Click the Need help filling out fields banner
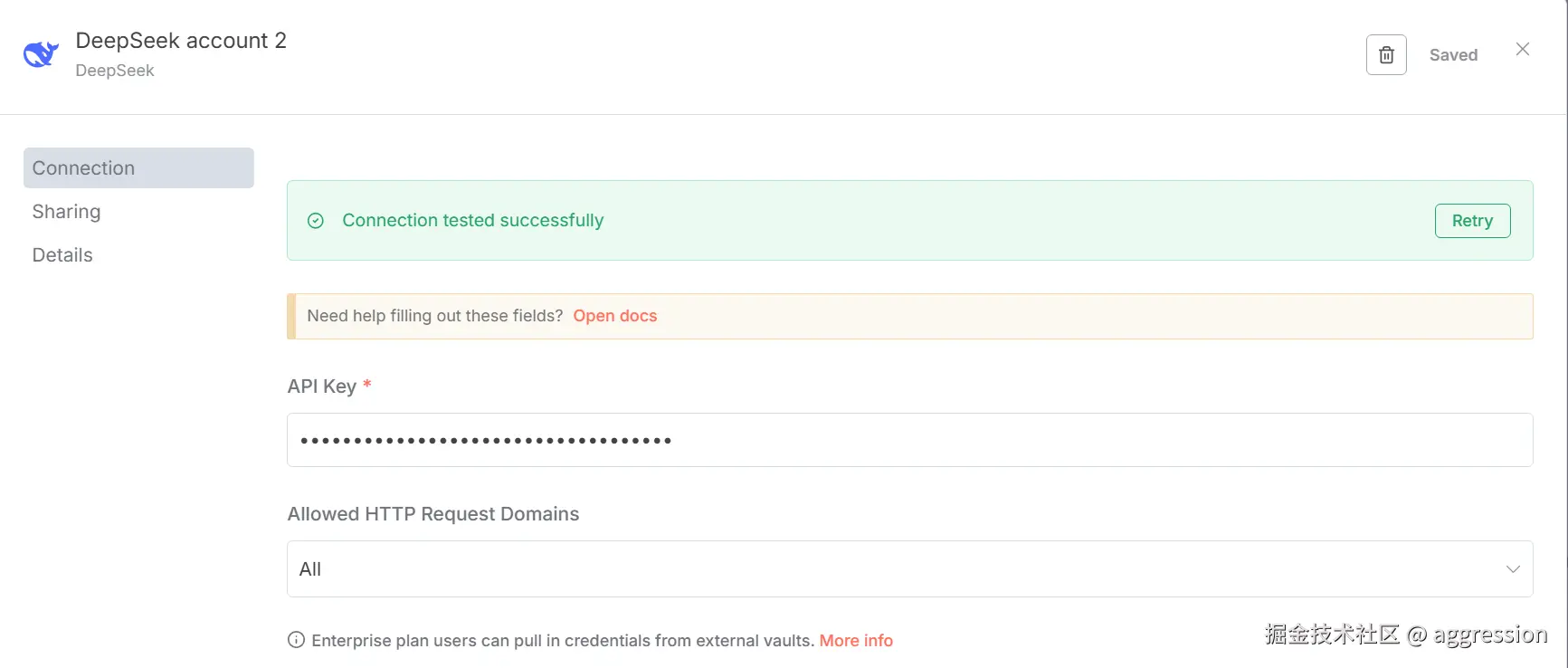 [x=909, y=316]
